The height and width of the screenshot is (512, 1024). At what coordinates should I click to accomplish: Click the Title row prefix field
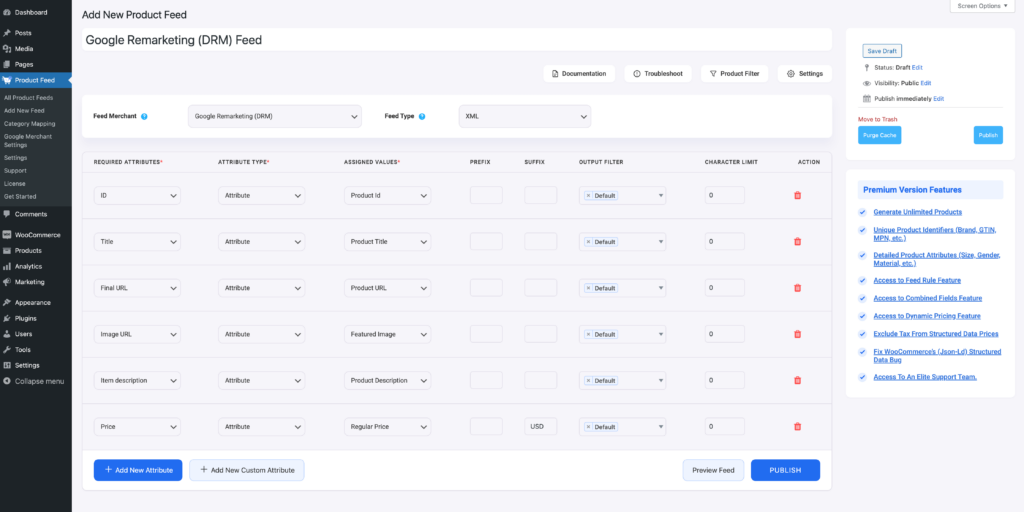pyautogui.click(x=486, y=242)
